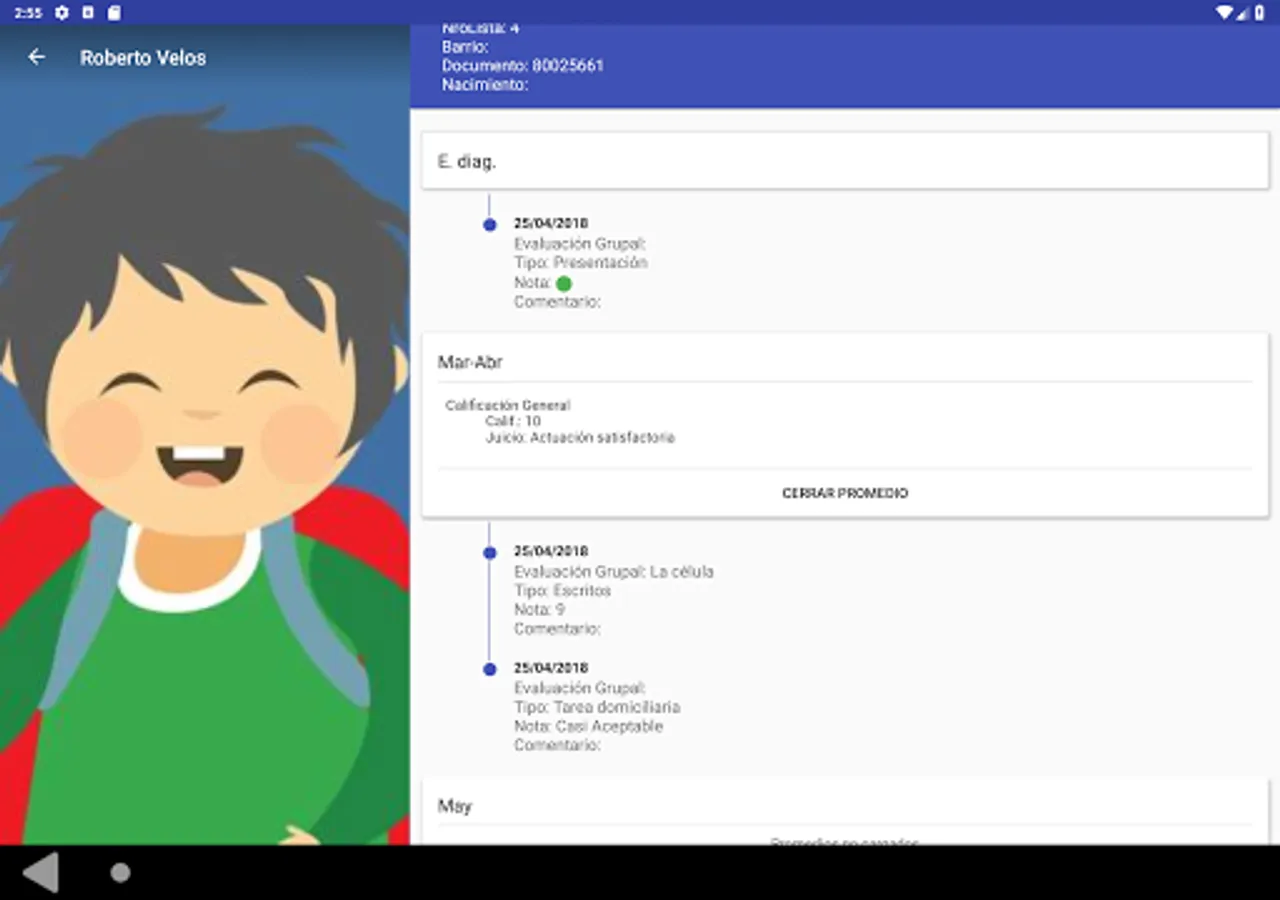Image resolution: width=1280 pixels, height=900 pixels.
Task: Tap the SD card status bar icon
Action: click(114, 12)
